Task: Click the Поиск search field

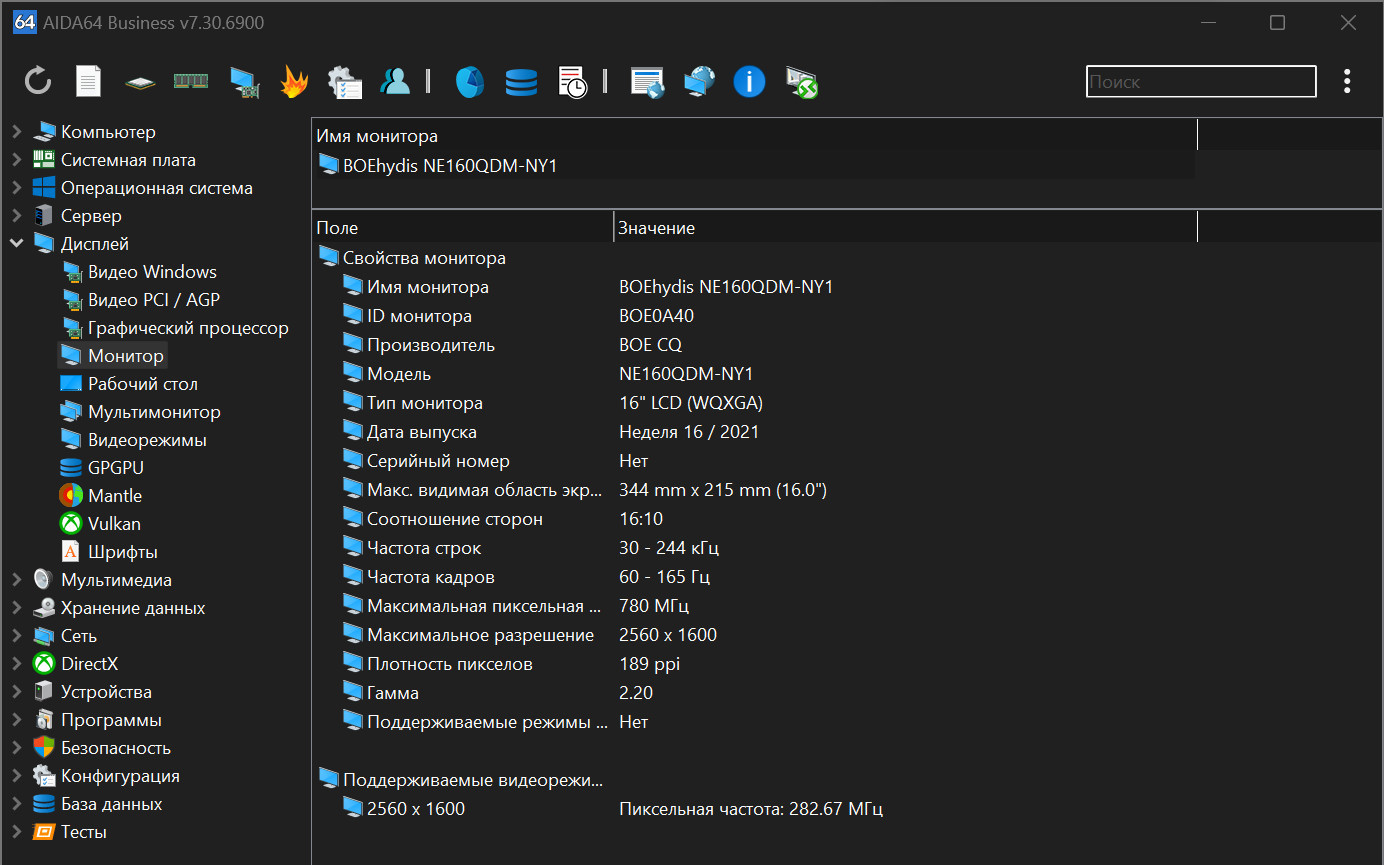Action: click(1200, 81)
